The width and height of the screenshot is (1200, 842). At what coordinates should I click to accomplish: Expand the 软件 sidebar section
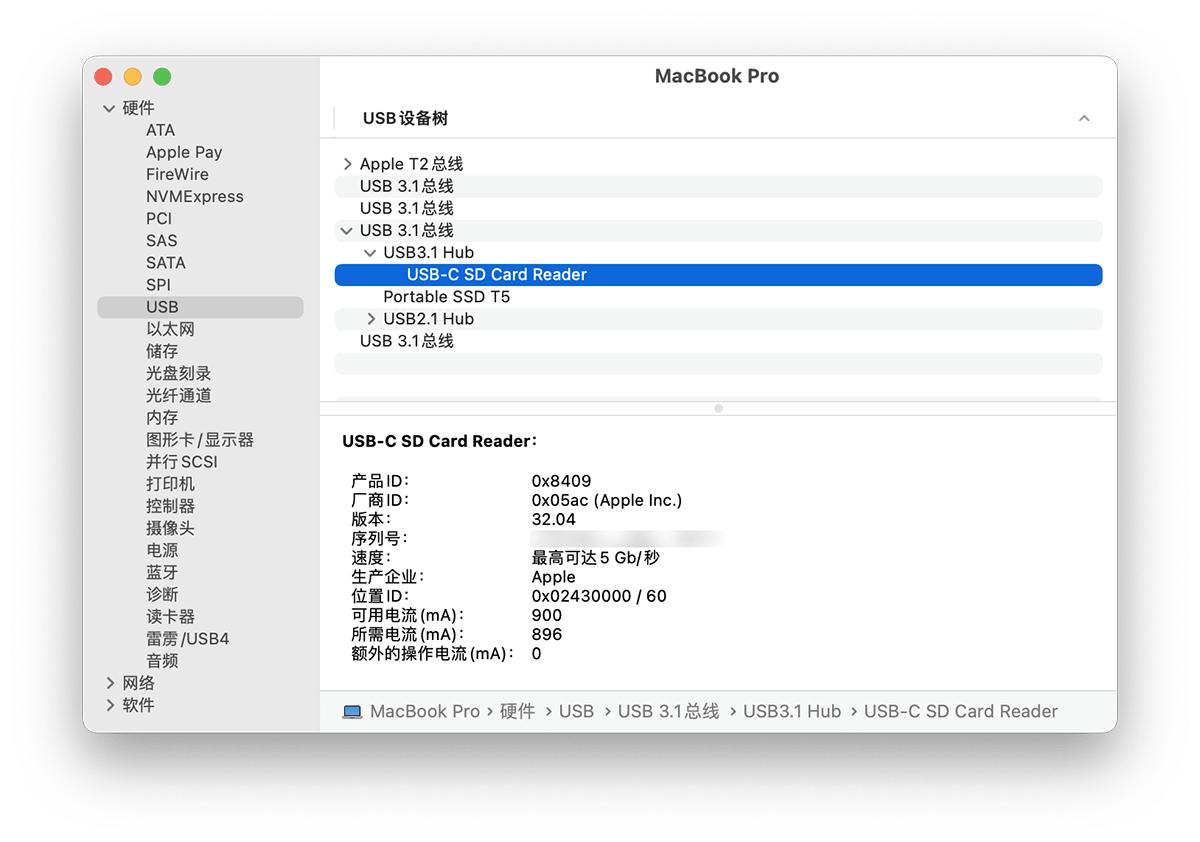110,705
